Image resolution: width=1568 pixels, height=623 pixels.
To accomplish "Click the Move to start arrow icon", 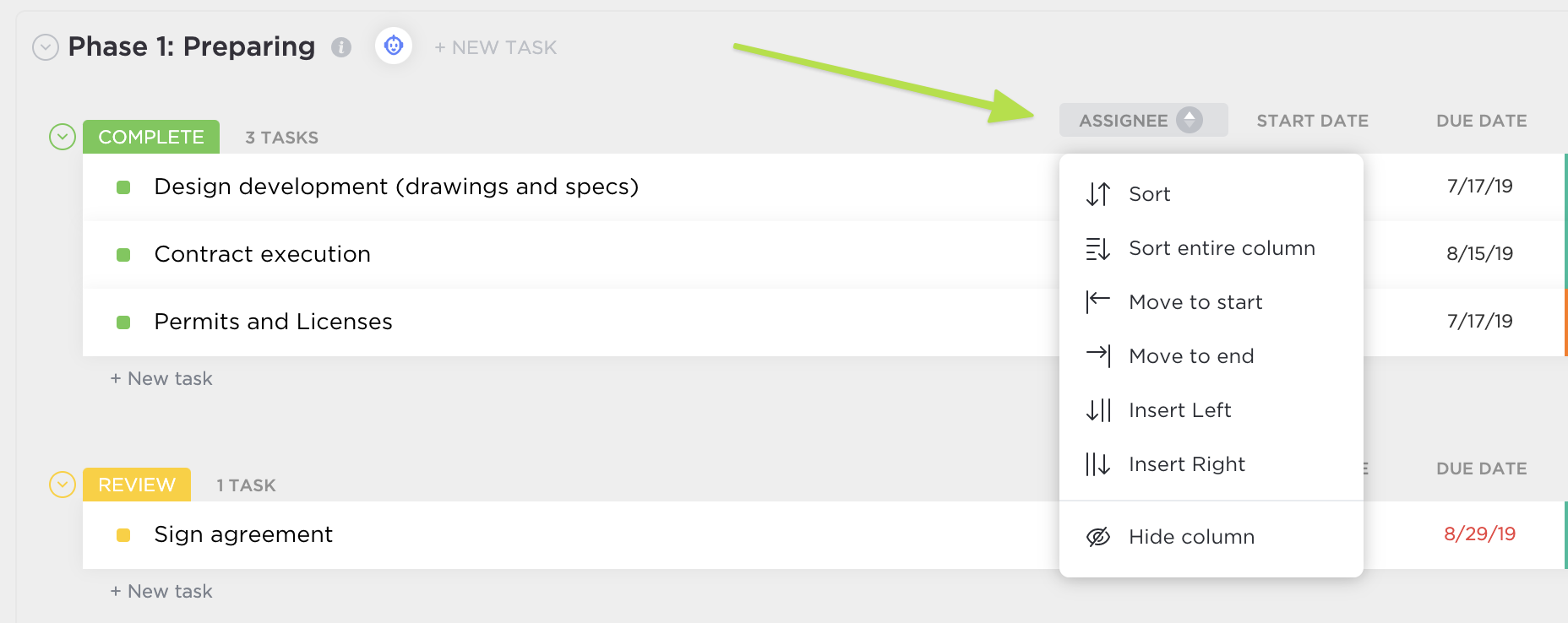I will (1097, 301).
